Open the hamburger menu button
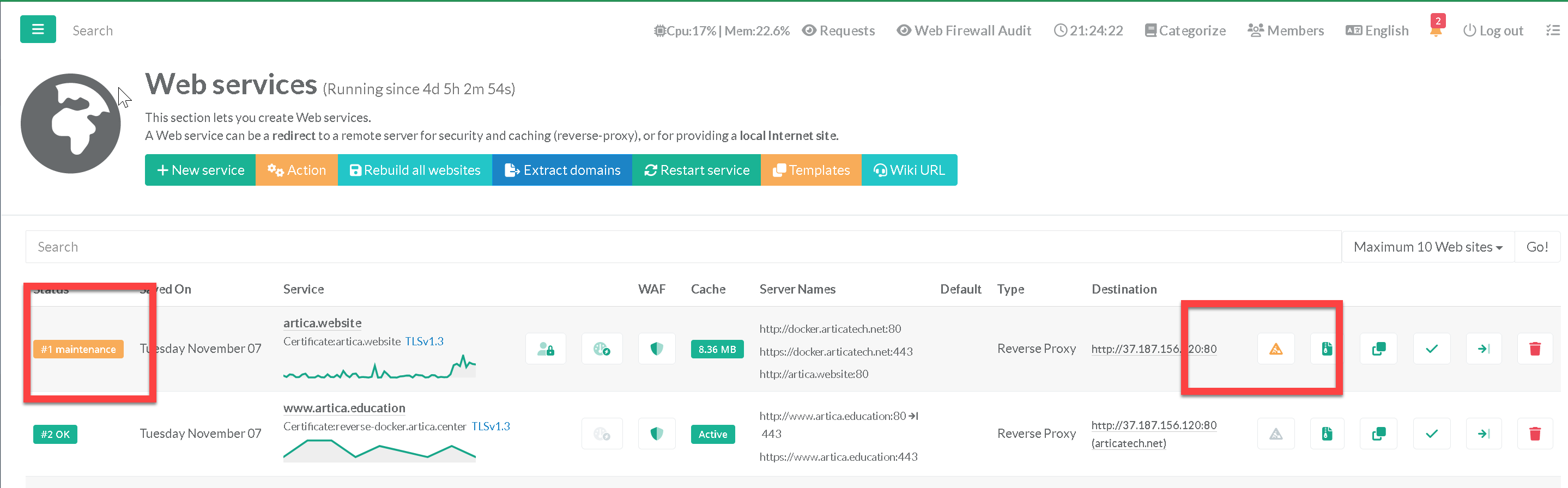Screen dimensions: 1568x488 [x=38, y=29]
